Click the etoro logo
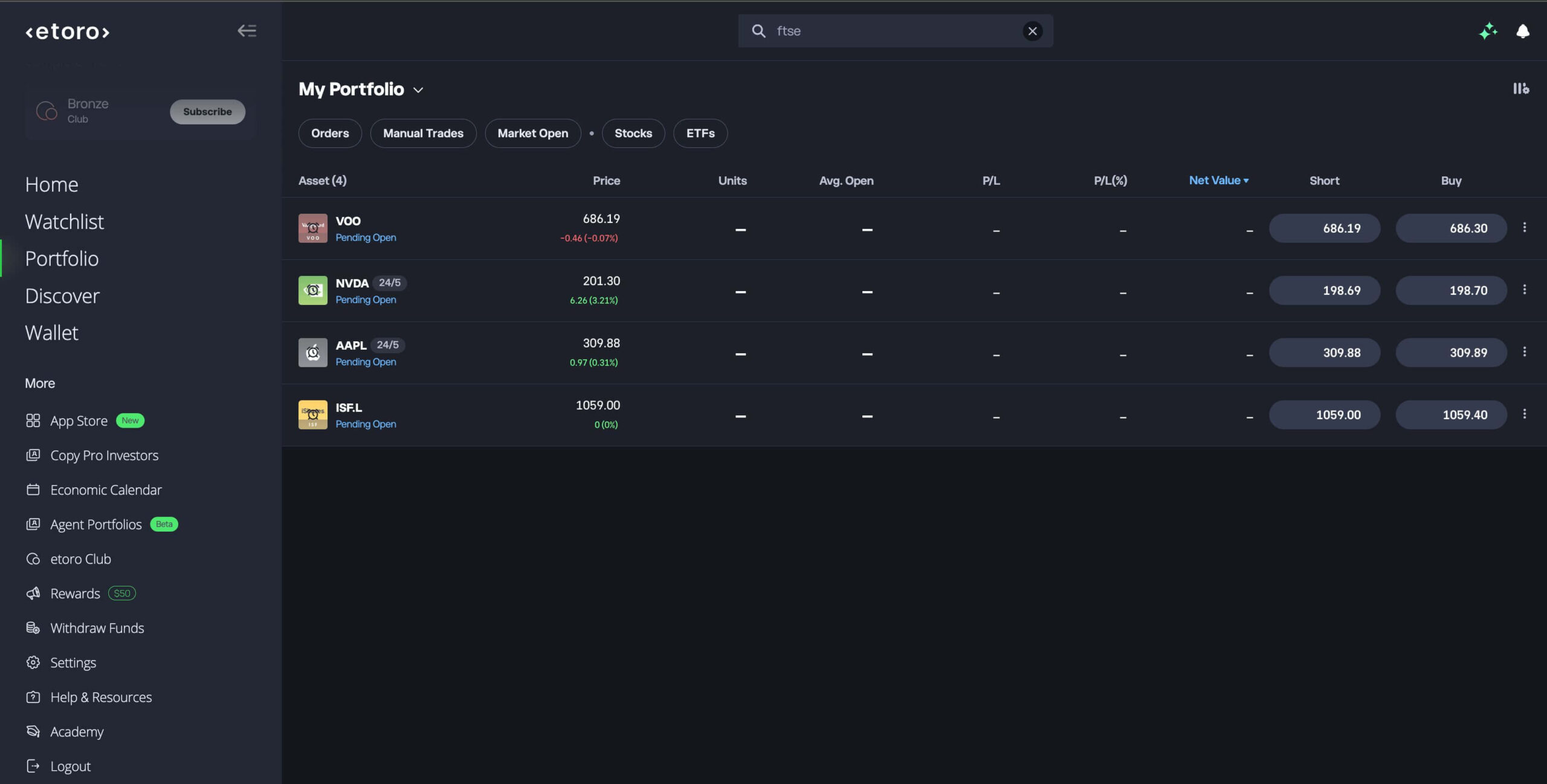The image size is (1547, 784). (67, 31)
